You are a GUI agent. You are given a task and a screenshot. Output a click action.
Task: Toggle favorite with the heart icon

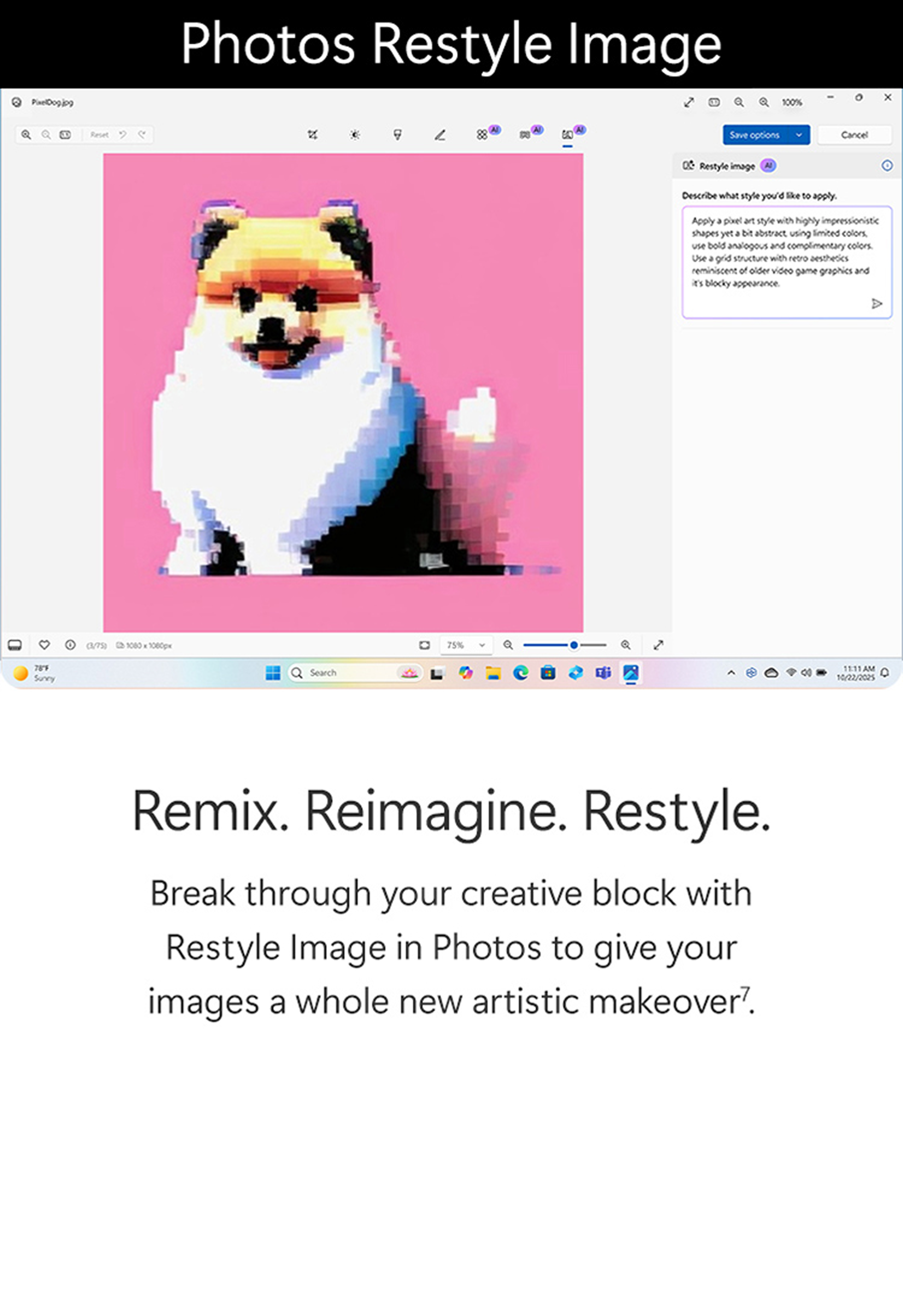pos(44,645)
